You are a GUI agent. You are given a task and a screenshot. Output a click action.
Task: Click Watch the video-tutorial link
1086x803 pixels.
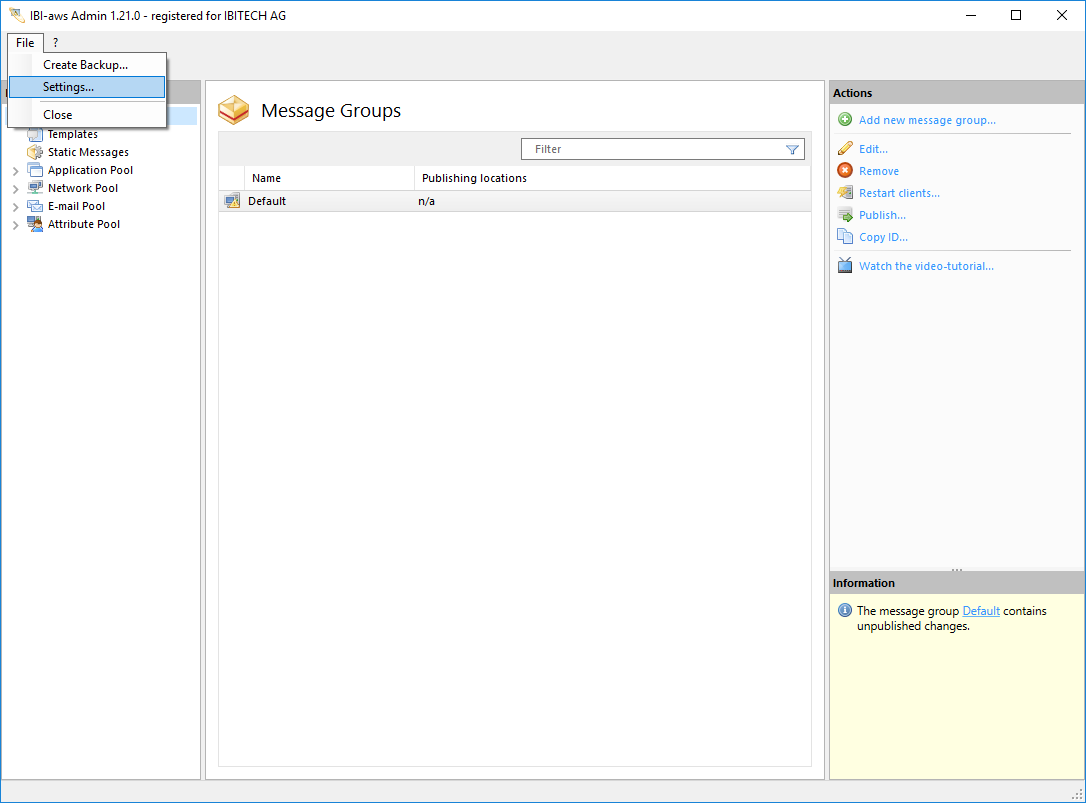[926, 266]
